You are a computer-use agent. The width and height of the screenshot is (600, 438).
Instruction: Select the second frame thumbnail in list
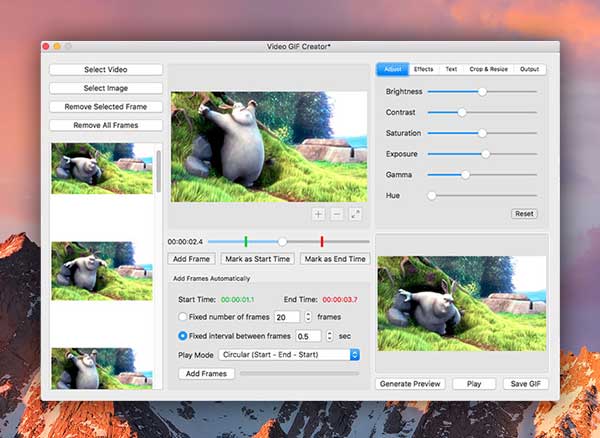(x=102, y=271)
